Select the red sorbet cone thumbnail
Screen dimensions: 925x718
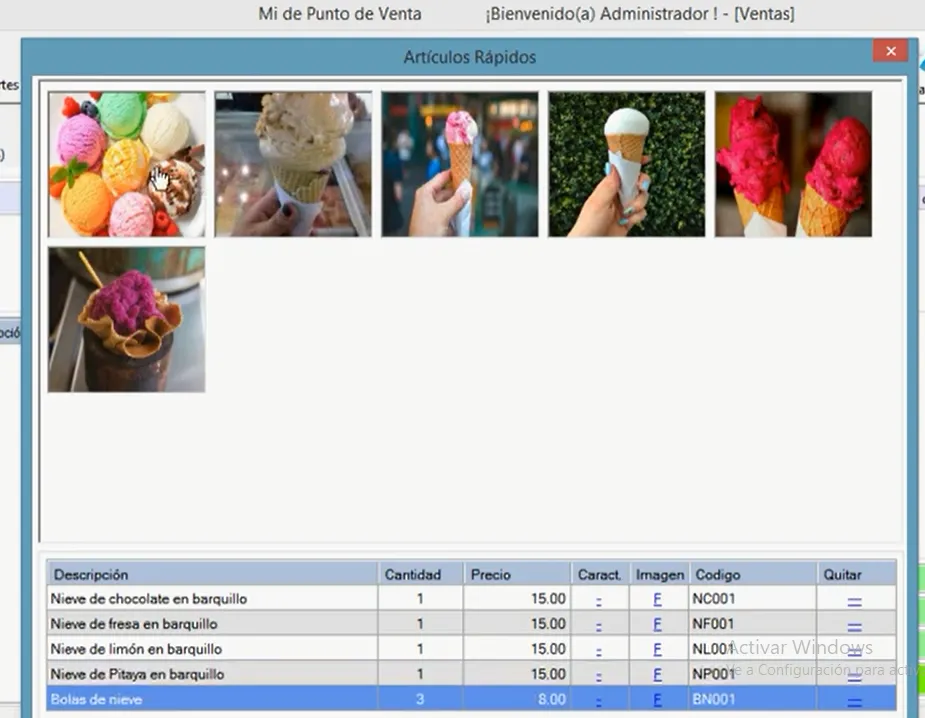(x=793, y=163)
